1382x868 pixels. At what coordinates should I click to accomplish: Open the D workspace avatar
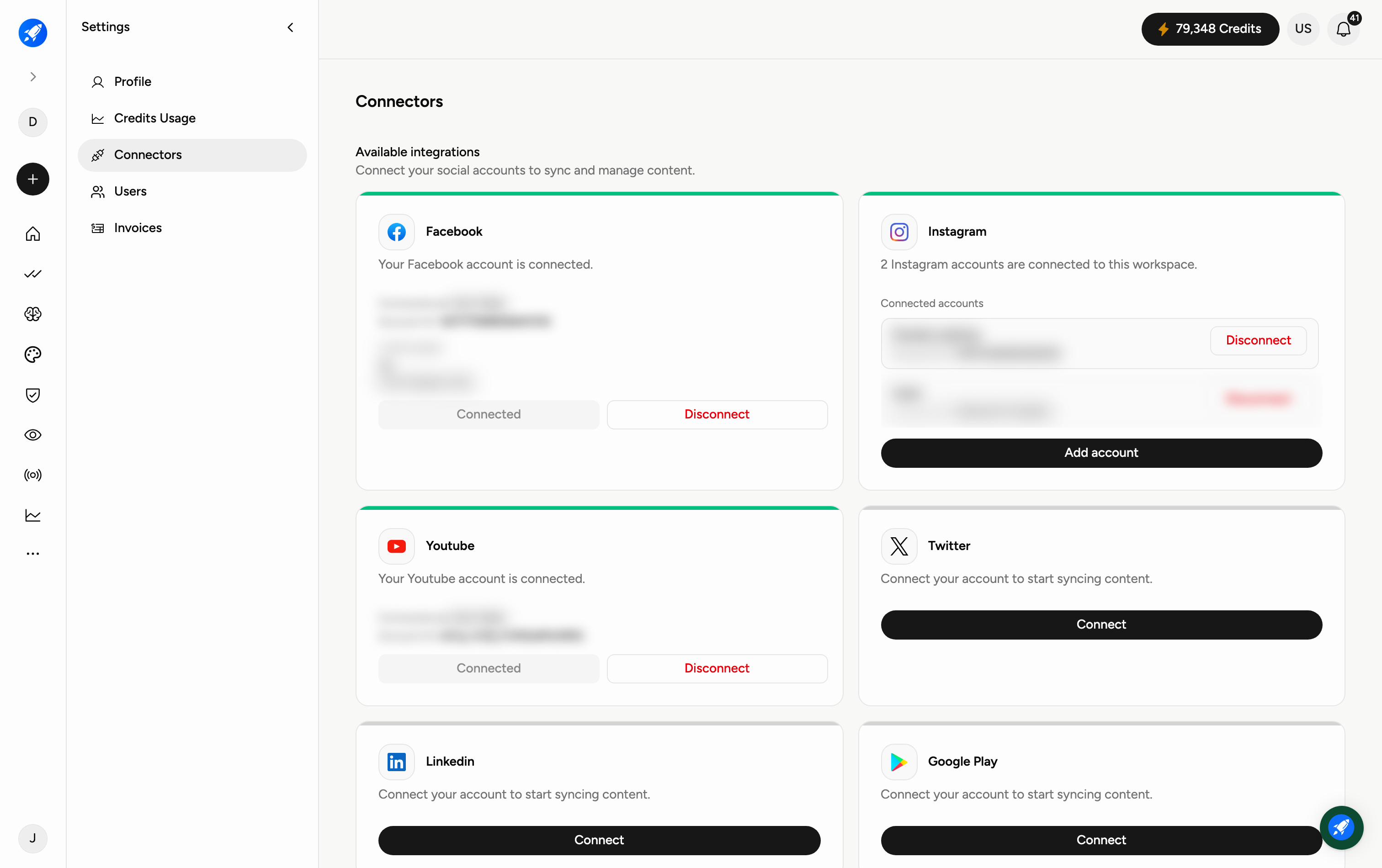(x=33, y=122)
